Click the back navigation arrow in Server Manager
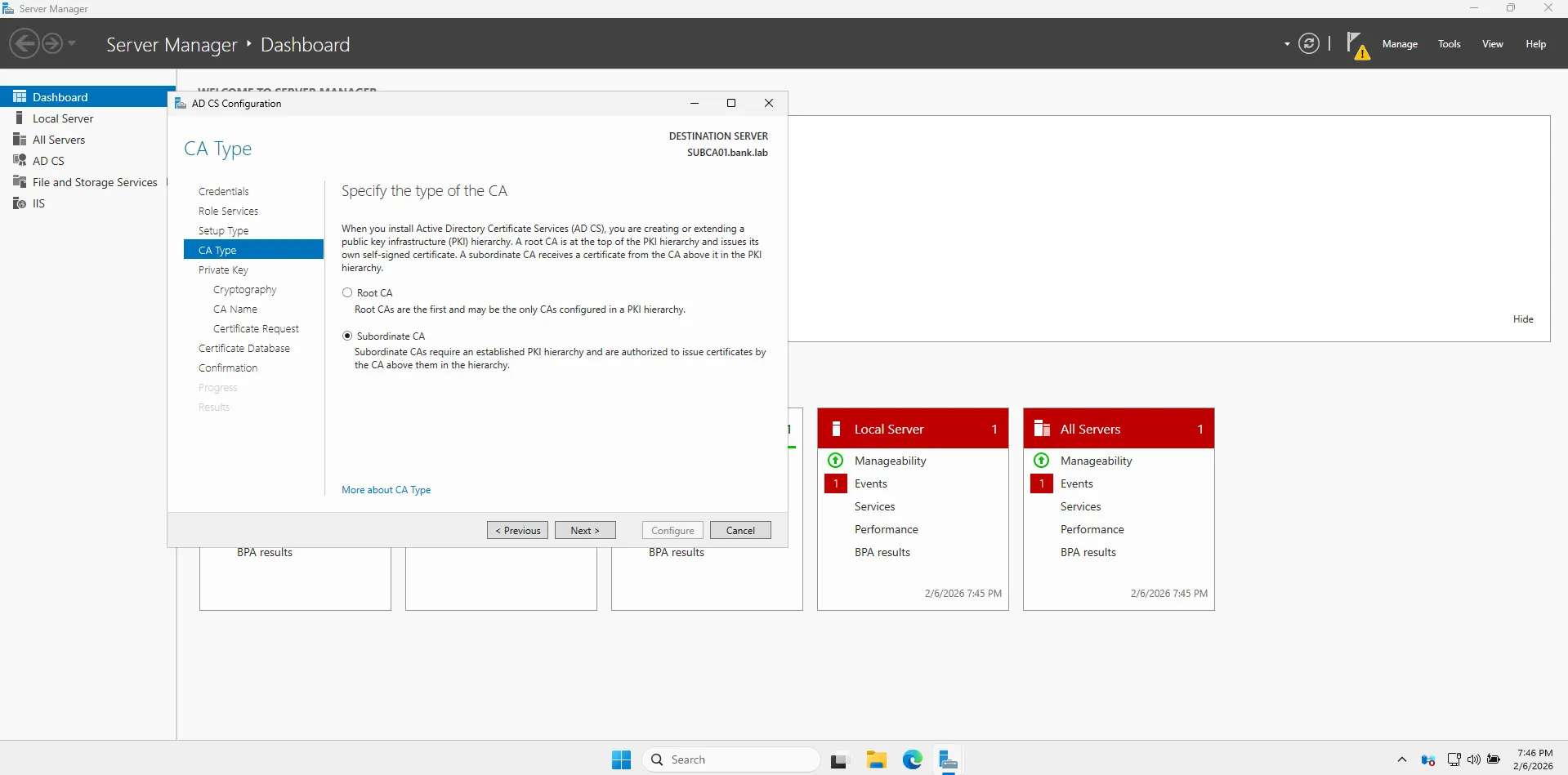Viewport: 1568px width, 775px height. click(x=25, y=43)
